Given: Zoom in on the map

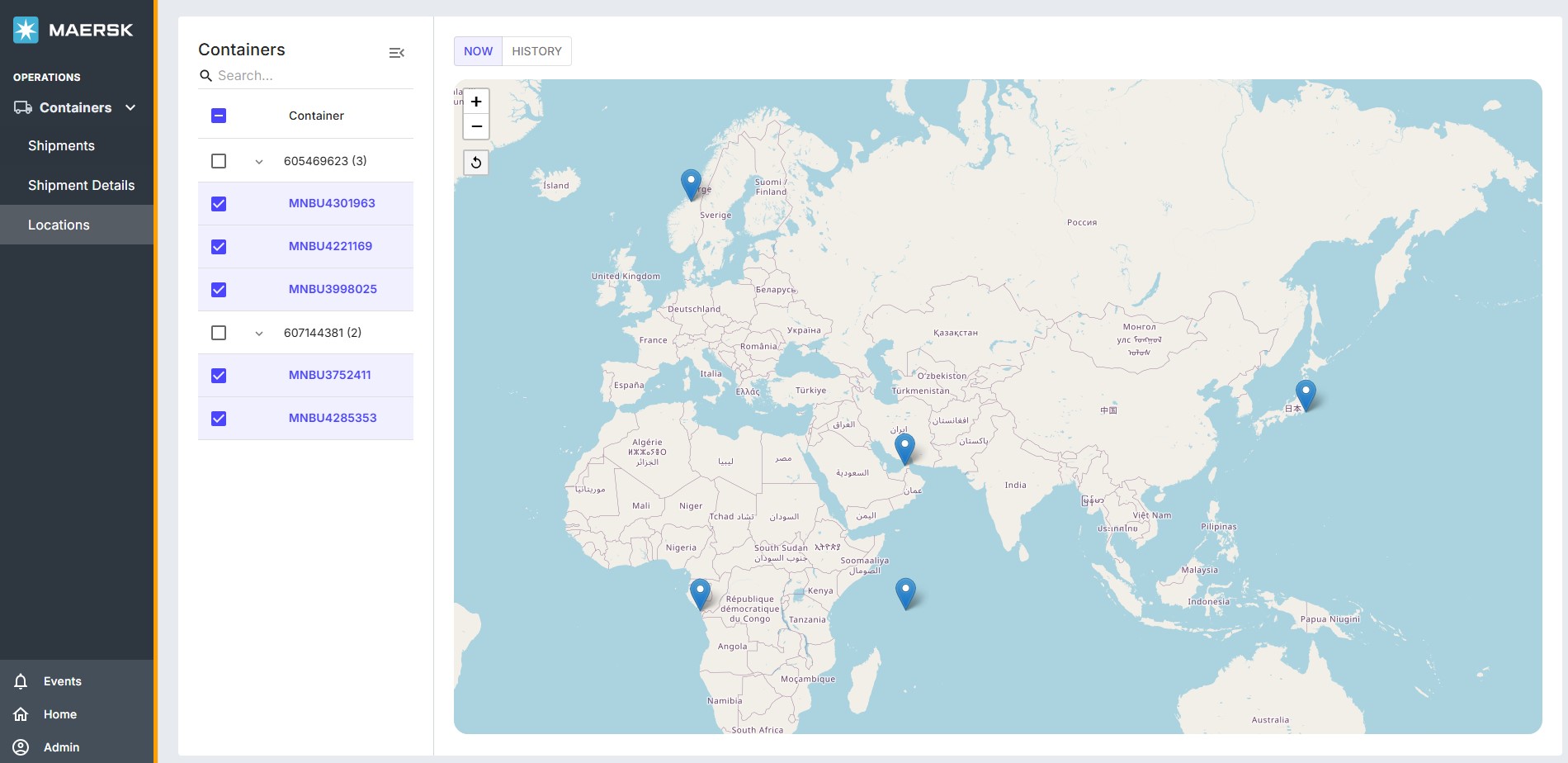Looking at the screenshot, I should [476, 102].
